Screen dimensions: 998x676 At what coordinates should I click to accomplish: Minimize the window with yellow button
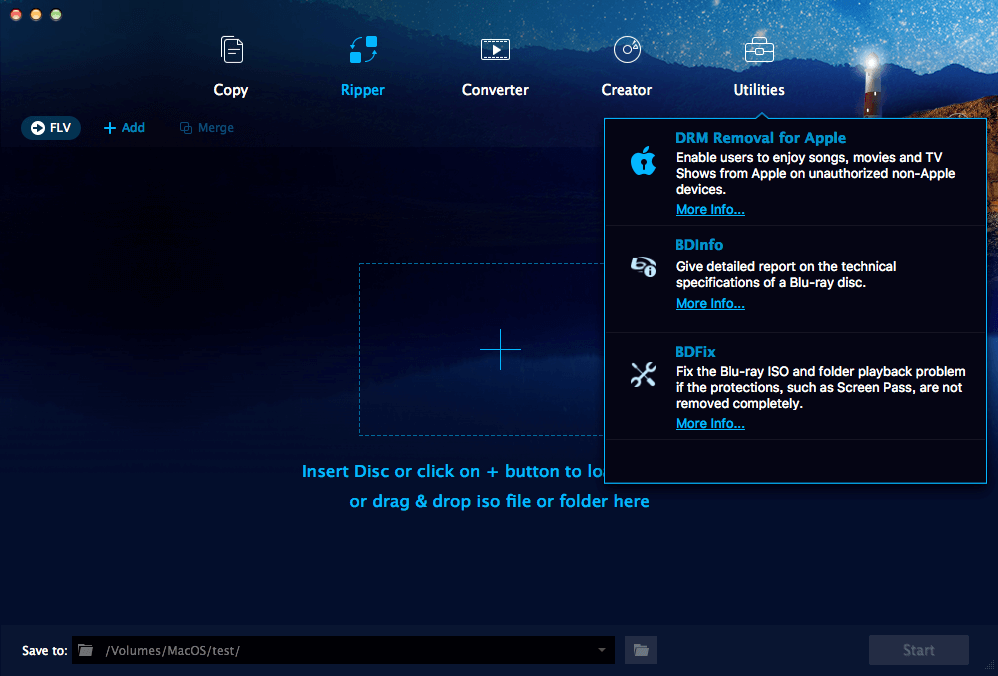(36, 14)
